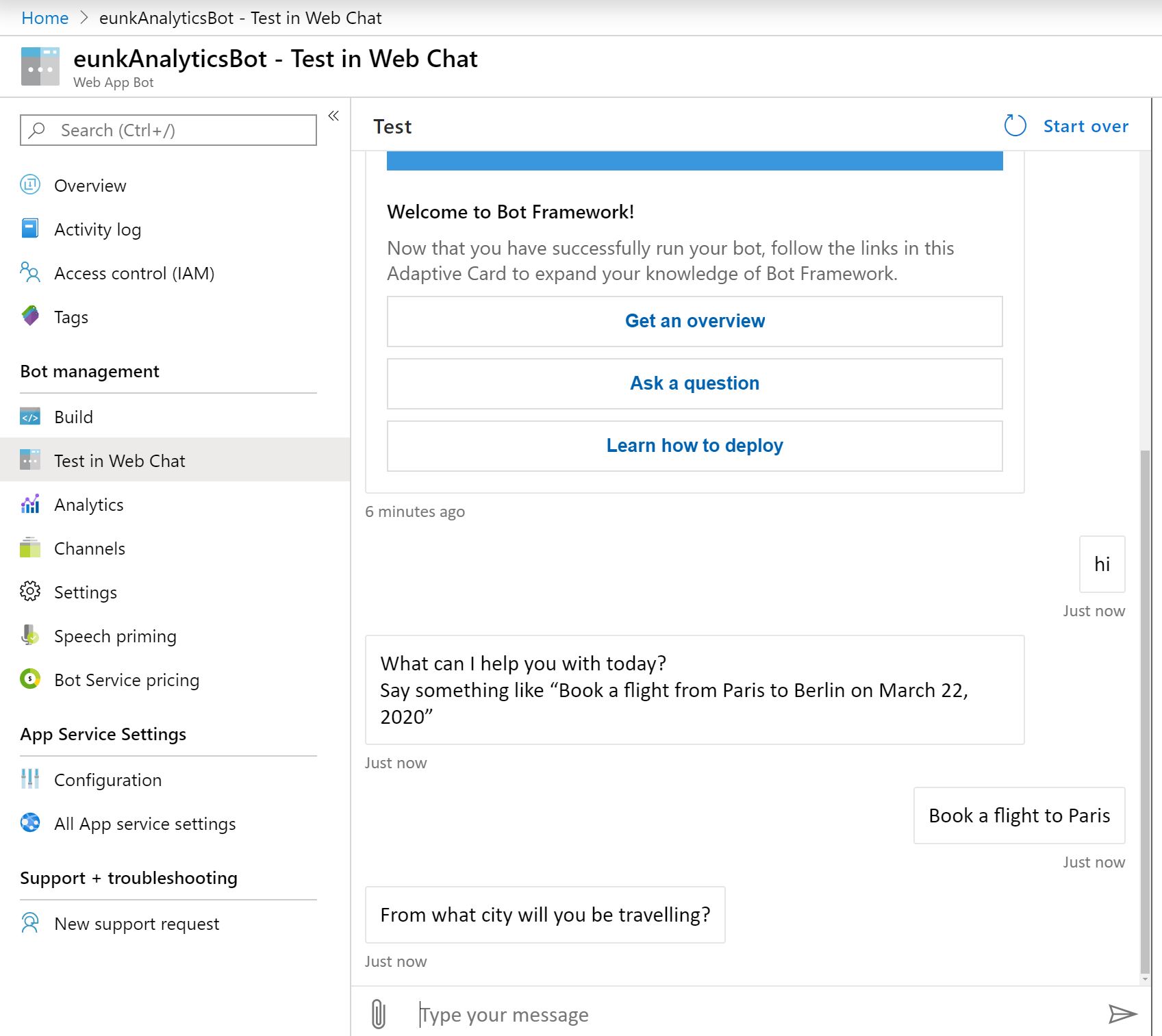
Task: Click the Analytics chart icon
Action: 30,504
